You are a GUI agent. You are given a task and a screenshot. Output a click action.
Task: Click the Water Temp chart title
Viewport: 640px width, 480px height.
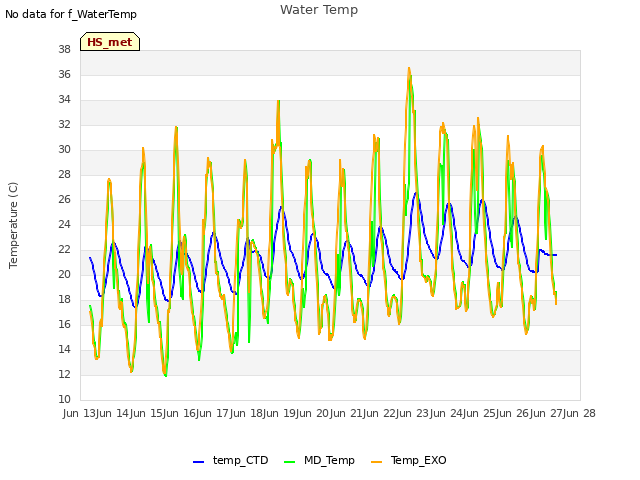pyautogui.click(x=319, y=10)
